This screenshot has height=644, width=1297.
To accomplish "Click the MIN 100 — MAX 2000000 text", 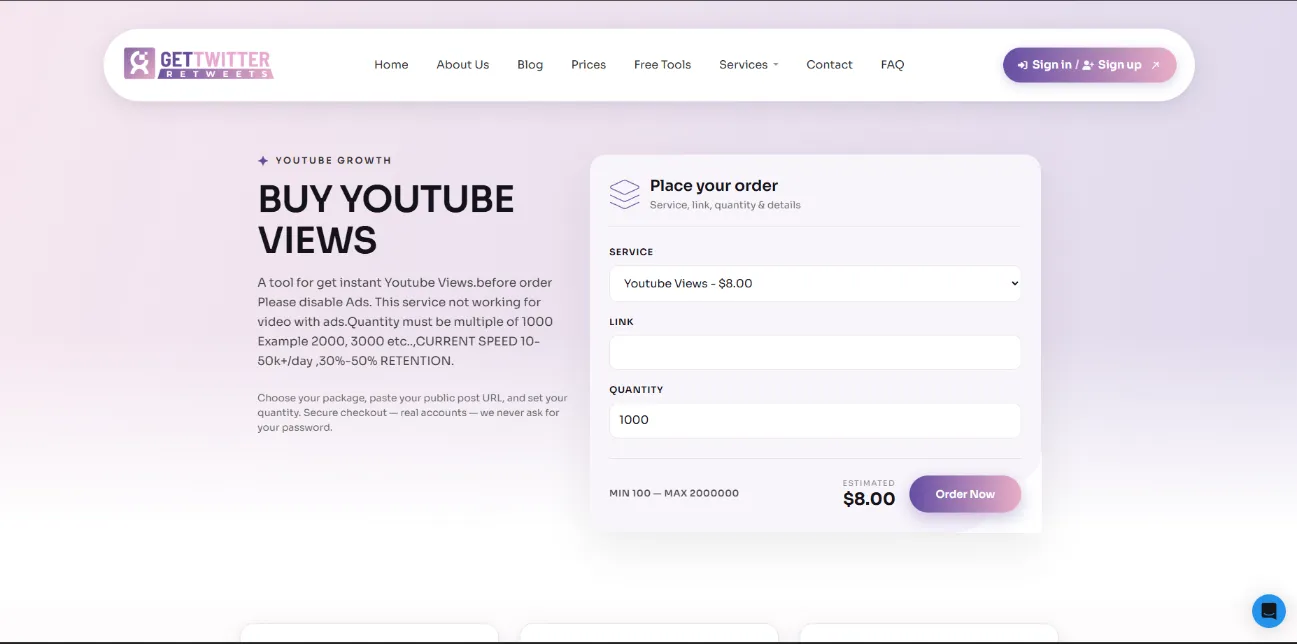I will tap(674, 493).
